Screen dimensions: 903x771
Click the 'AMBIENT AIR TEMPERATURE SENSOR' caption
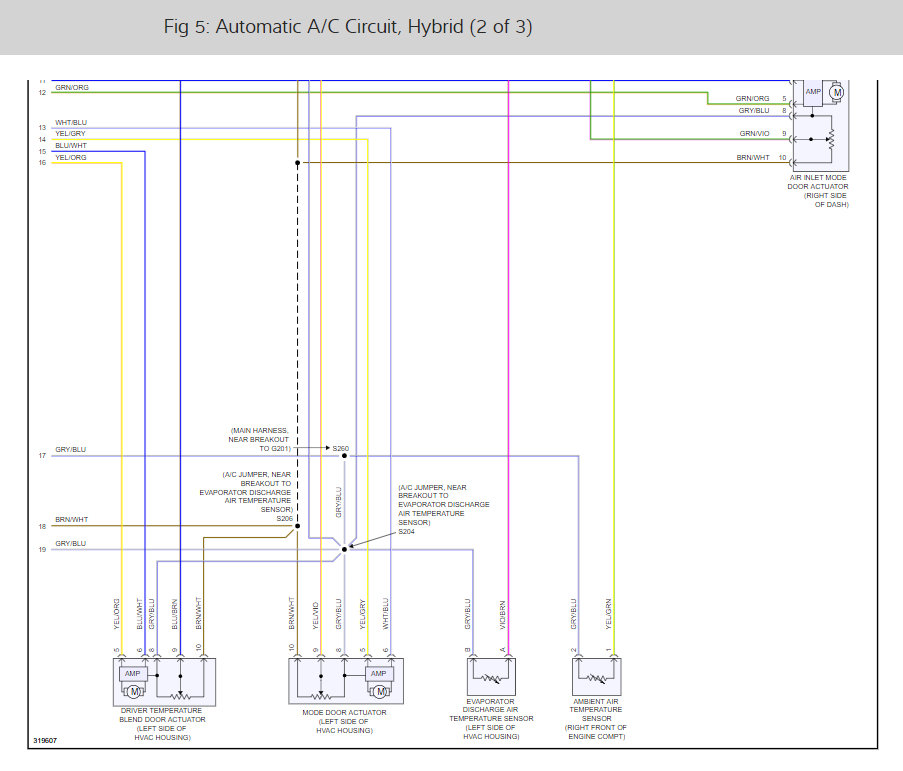pyautogui.click(x=596, y=719)
